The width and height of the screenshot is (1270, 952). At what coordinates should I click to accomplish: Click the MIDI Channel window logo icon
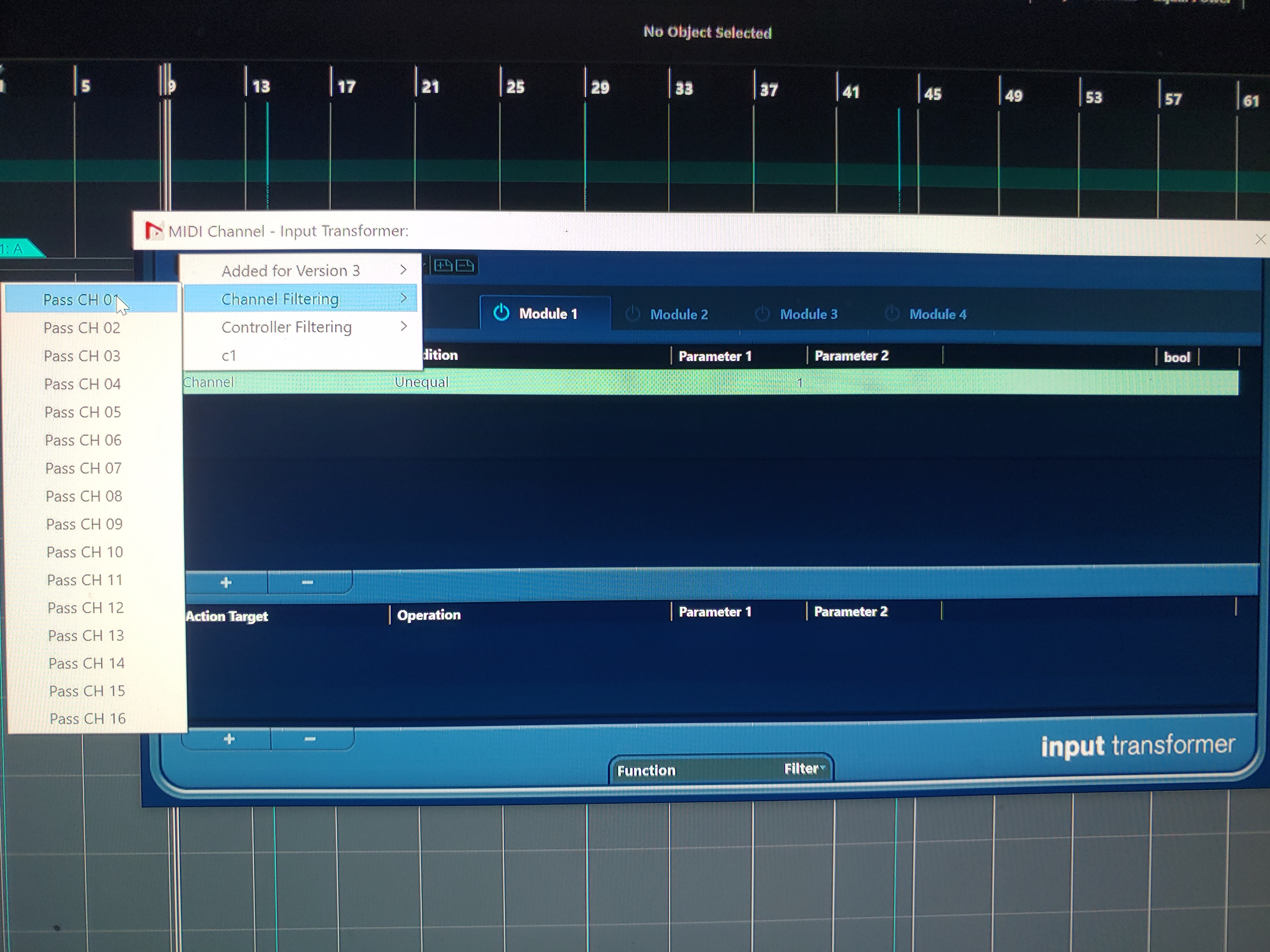pos(153,231)
